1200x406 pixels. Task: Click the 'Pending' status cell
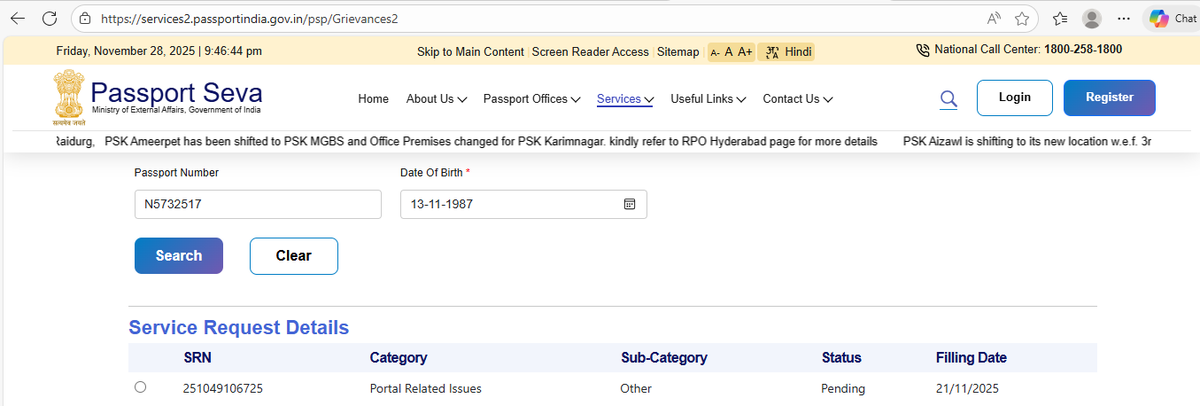[x=843, y=388]
